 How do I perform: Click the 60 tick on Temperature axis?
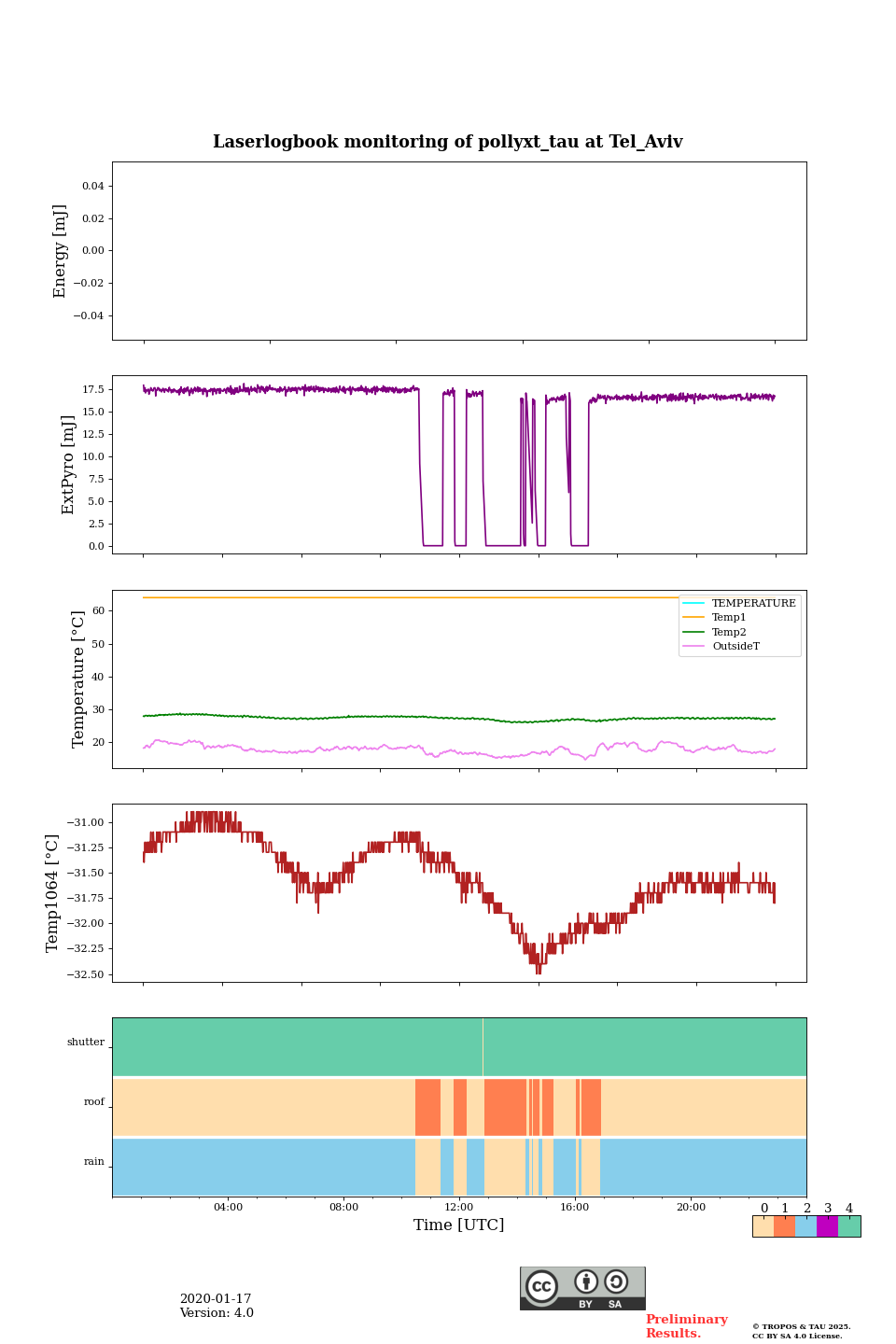point(99,610)
